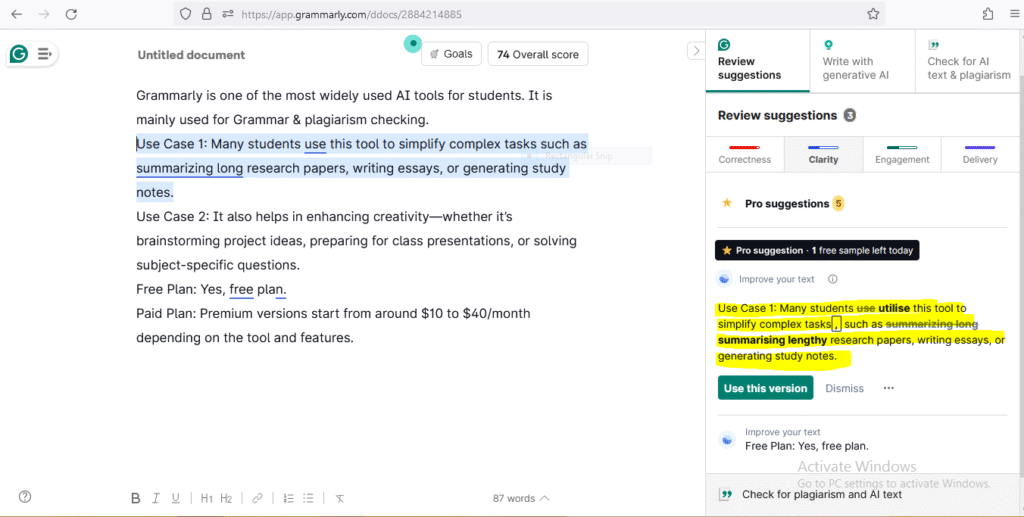
Task: Click the shield tracking protection icon
Action: pos(185,14)
